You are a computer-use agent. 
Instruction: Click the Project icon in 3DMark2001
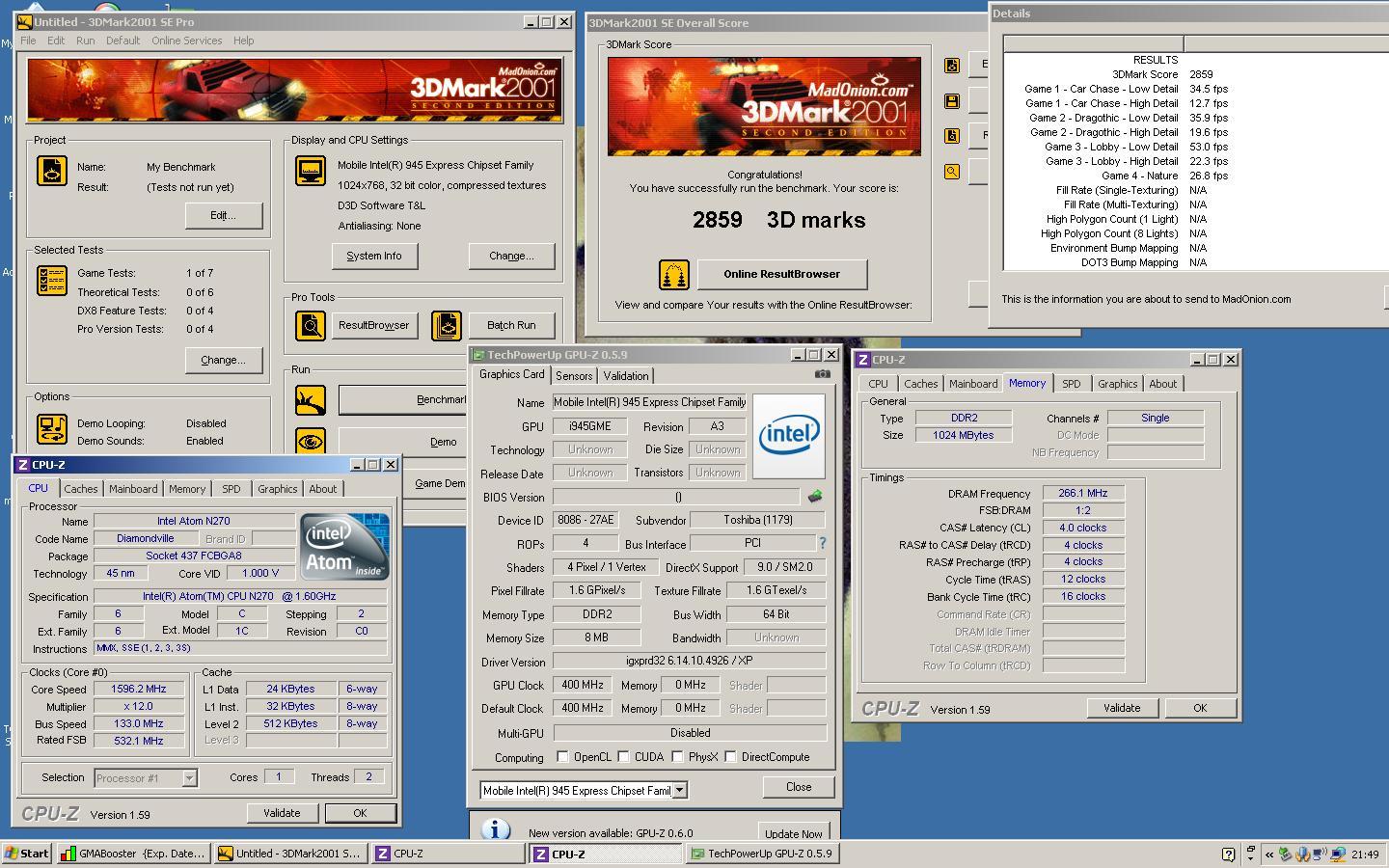tap(52, 171)
